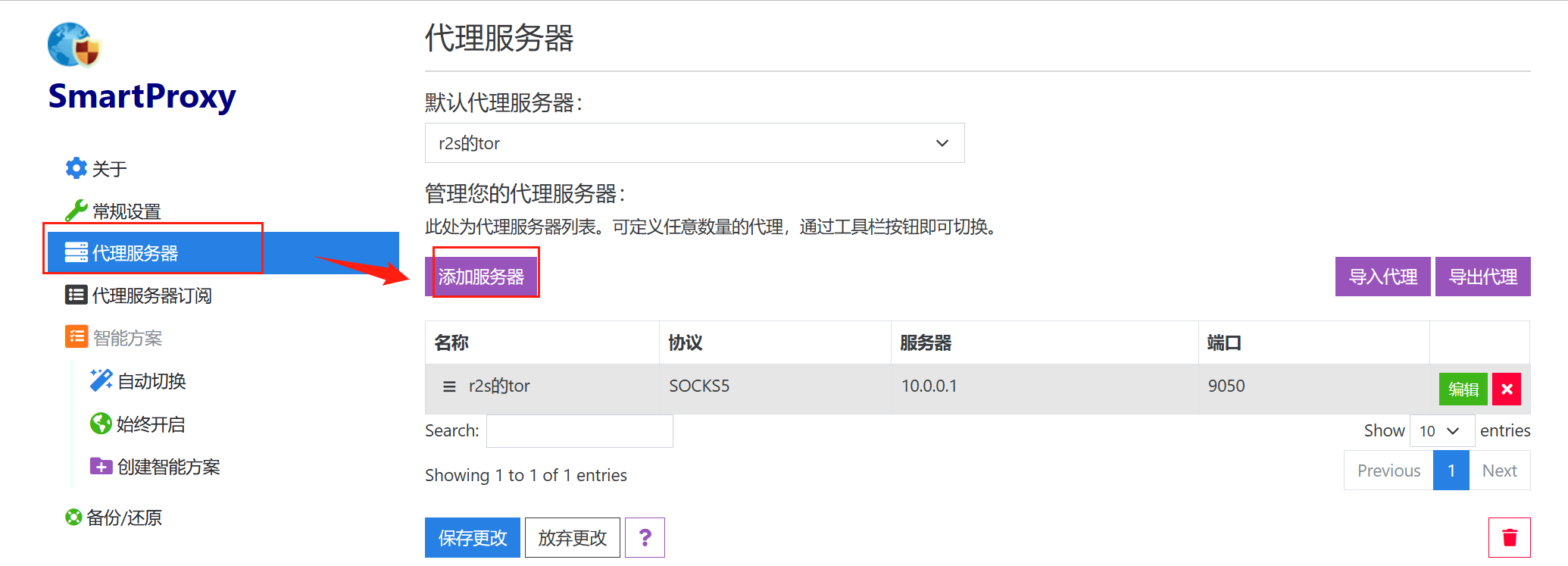Click 导出代理 button

(1482, 277)
